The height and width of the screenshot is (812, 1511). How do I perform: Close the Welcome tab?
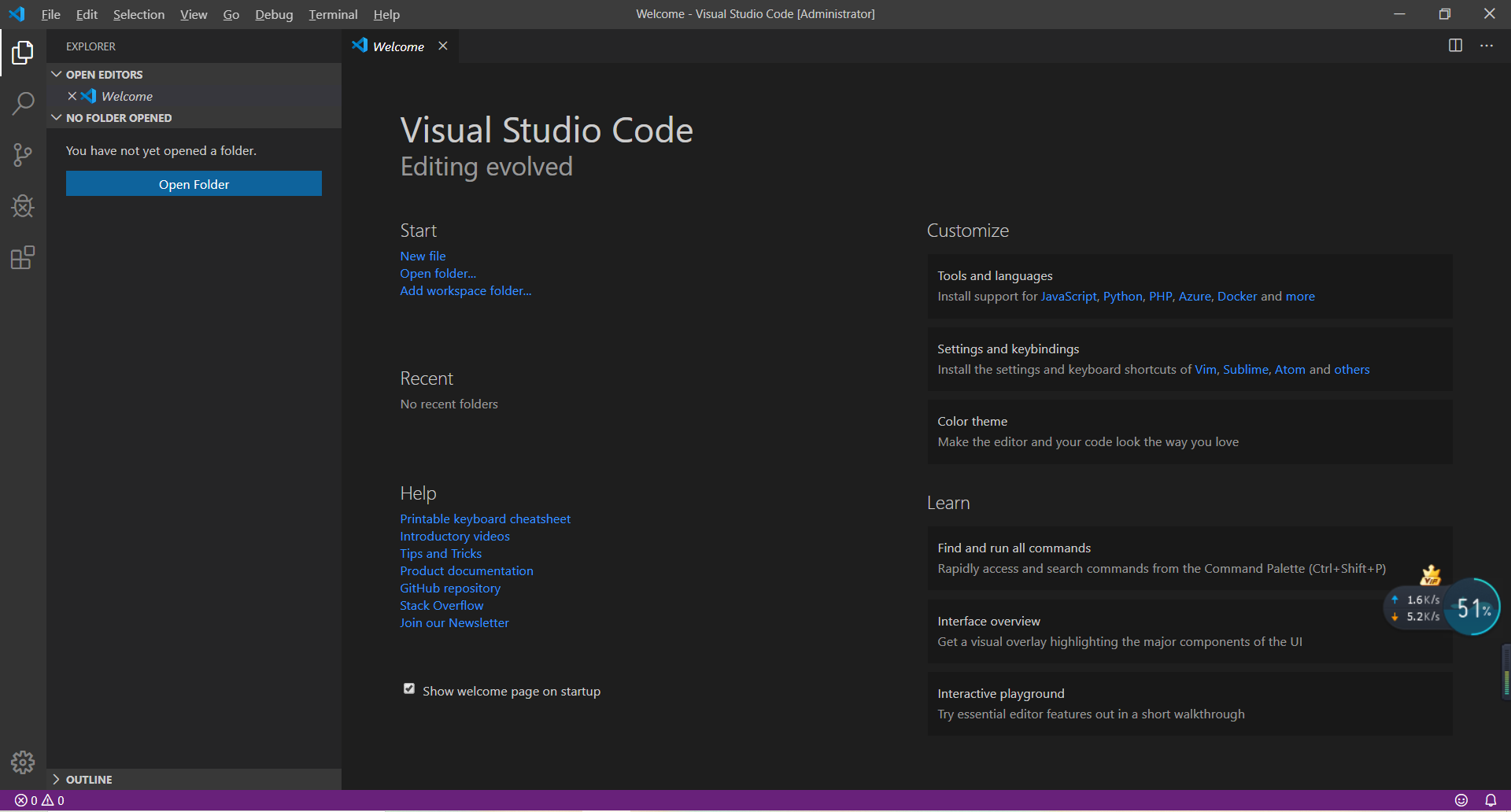coord(443,46)
